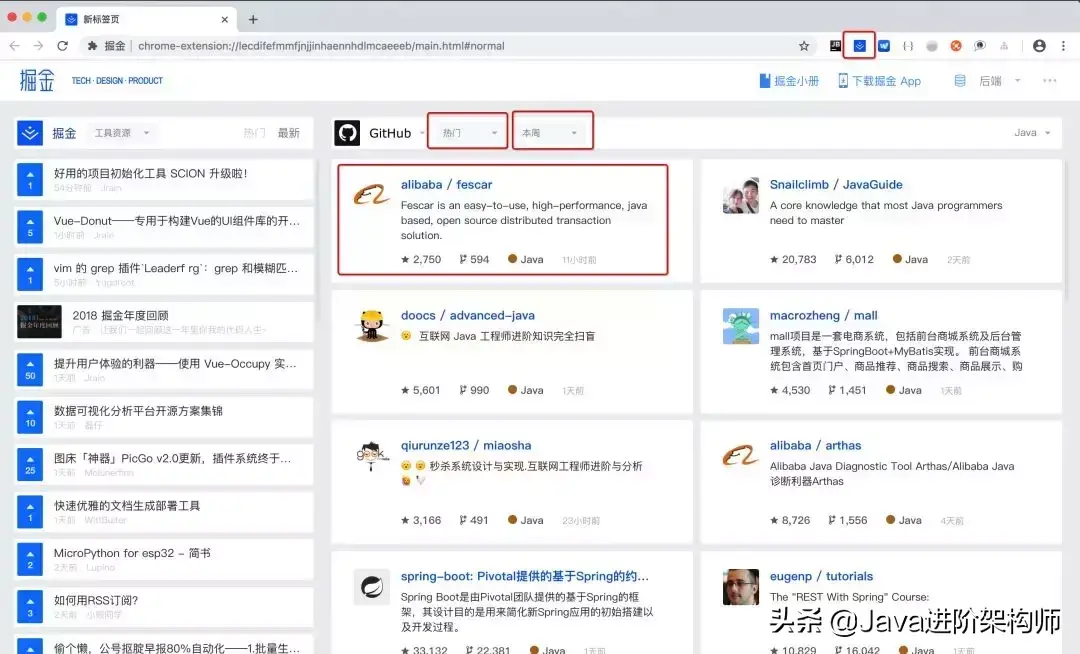Click the Juejin extension icon in toolbar
This screenshot has width=1080, height=654.
pyautogui.click(x=859, y=46)
